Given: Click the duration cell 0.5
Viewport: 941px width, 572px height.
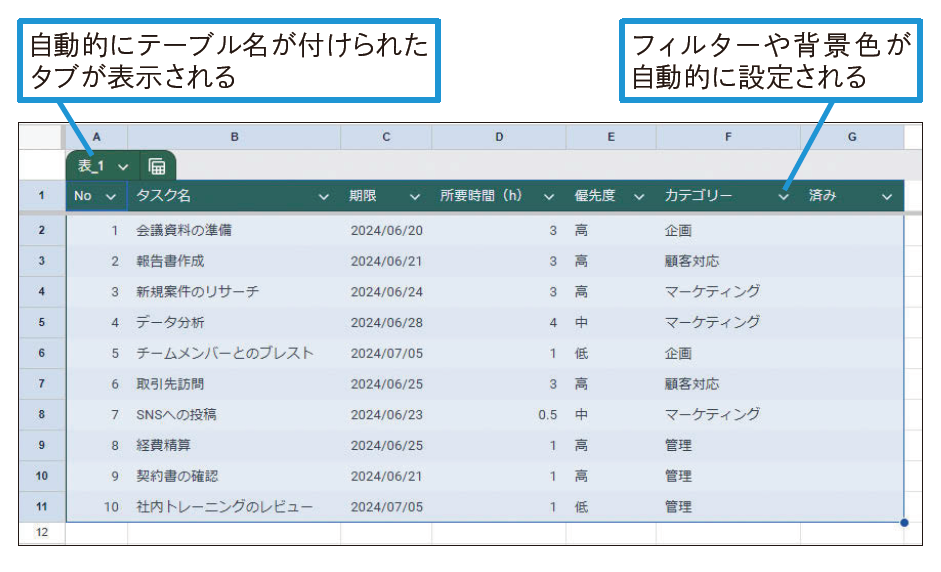Looking at the screenshot, I should coord(499,415).
